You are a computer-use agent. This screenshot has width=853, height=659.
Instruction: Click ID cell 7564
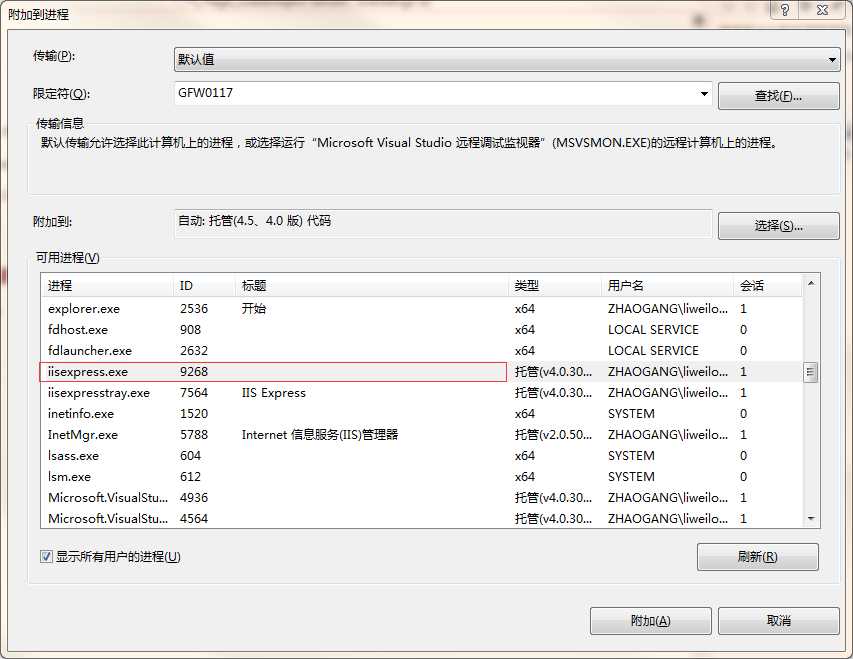194,392
